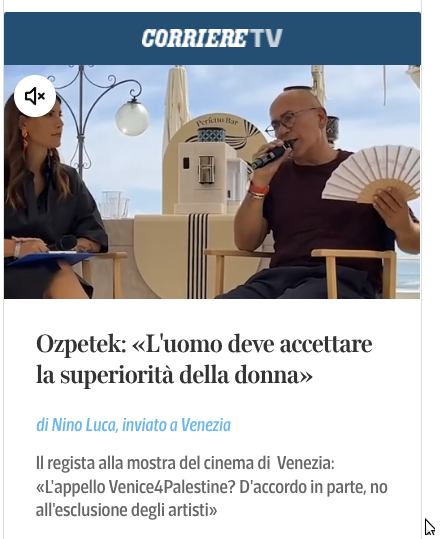
Task: Click the summary starting 'Il regista alla mostra'
Action: pos(212,487)
